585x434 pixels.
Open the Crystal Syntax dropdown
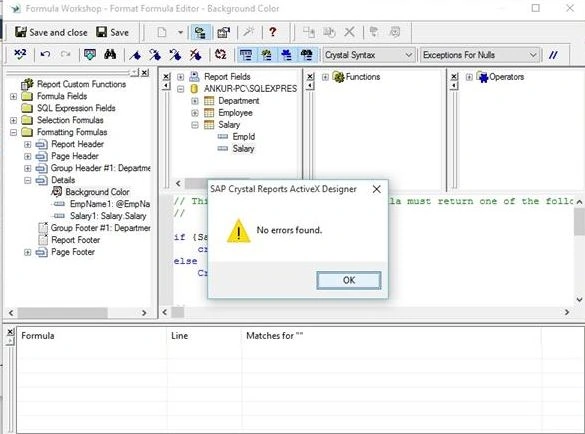[x=369, y=55]
